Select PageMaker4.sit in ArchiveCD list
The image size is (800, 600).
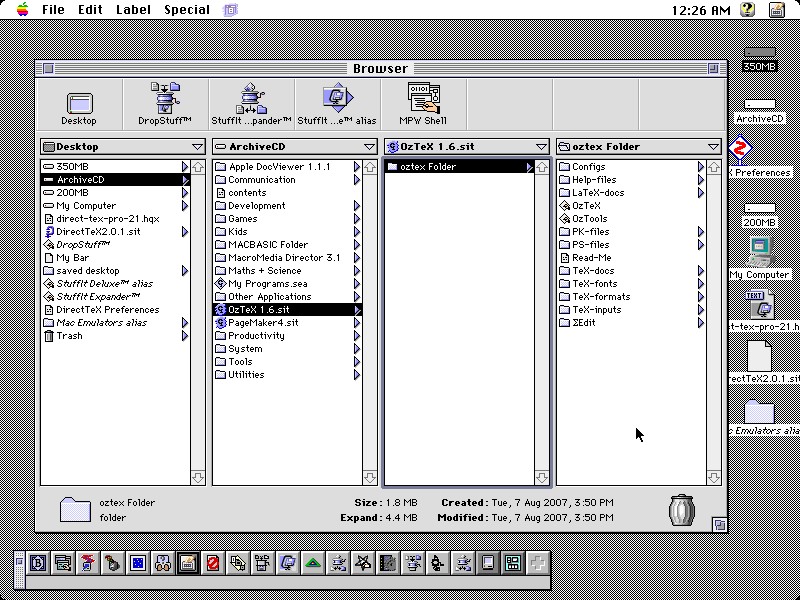pos(263,323)
